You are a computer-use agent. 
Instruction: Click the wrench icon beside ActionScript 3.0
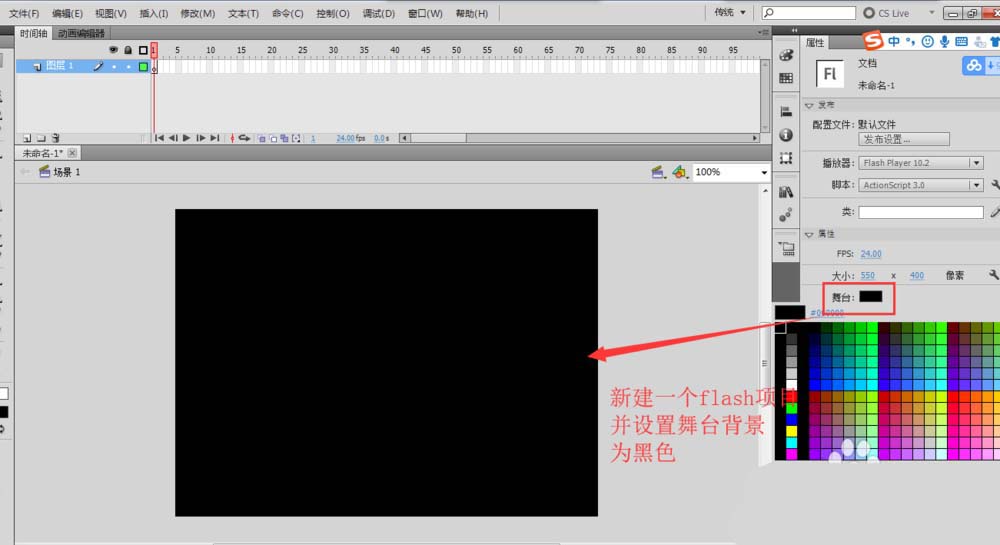tap(995, 185)
